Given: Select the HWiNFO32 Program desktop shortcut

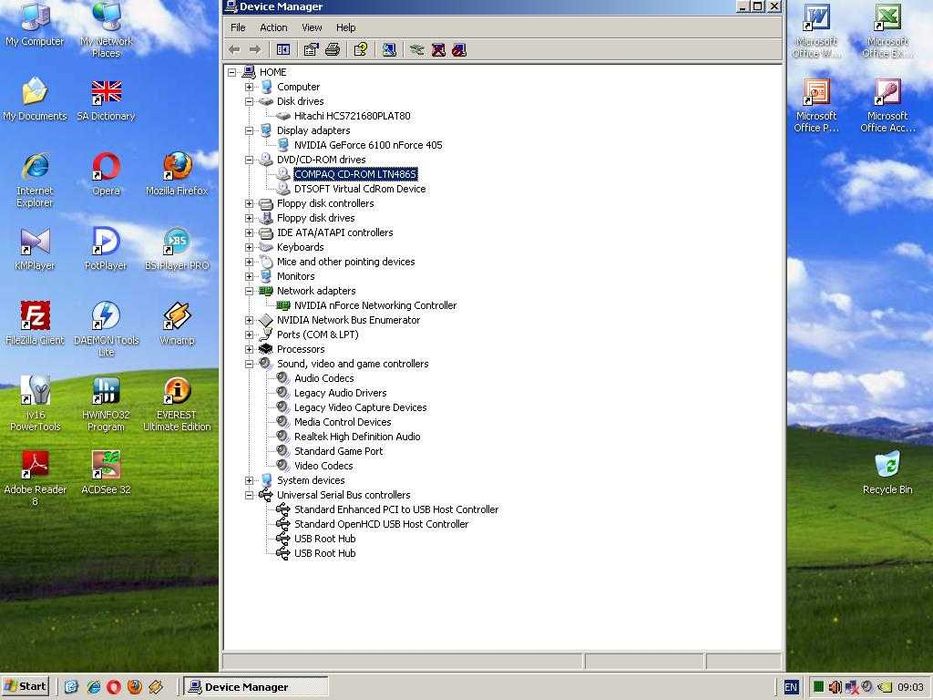Looking at the screenshot, I should pyautogui.click(x=106, y=404).
